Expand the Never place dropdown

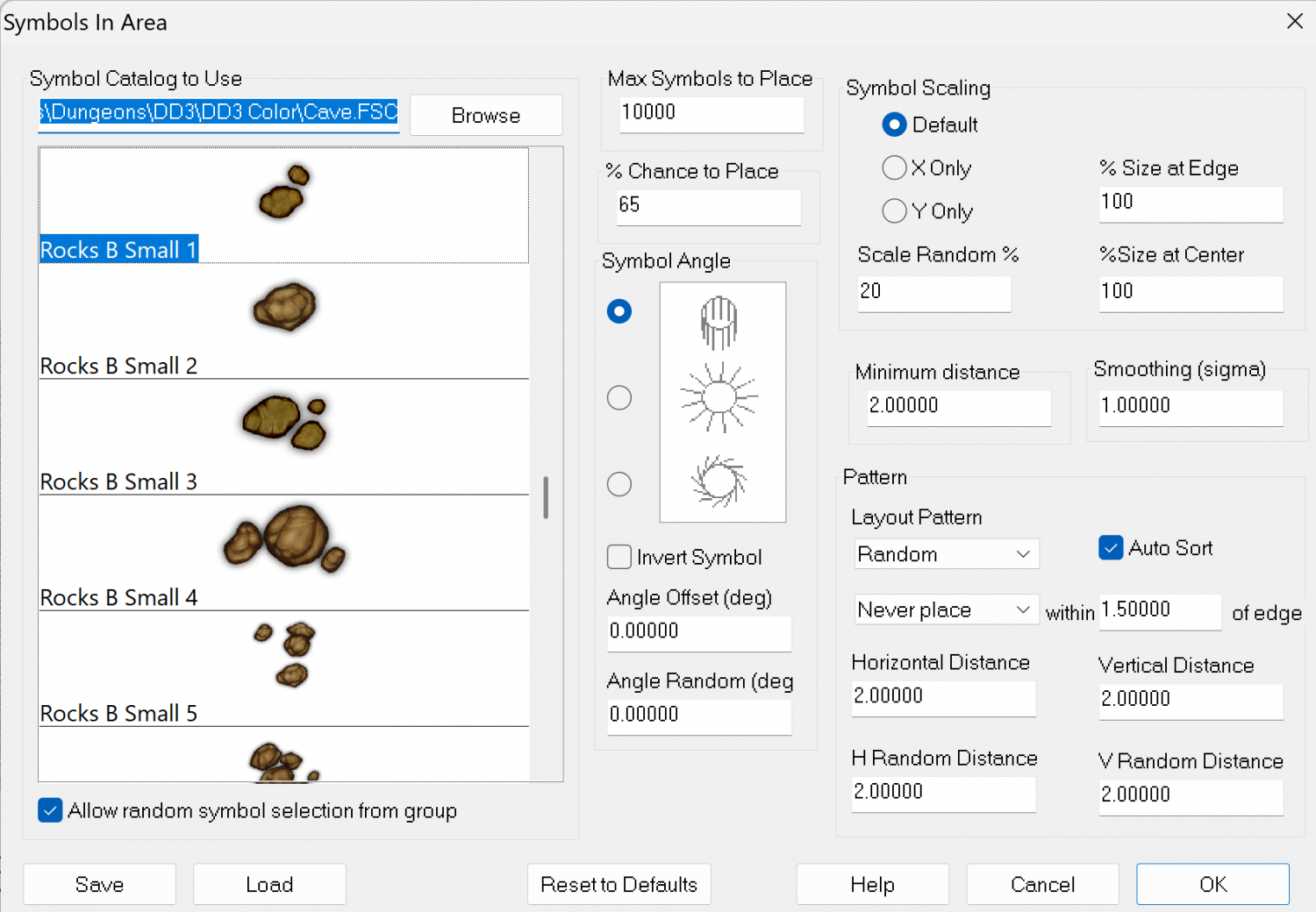946,609
